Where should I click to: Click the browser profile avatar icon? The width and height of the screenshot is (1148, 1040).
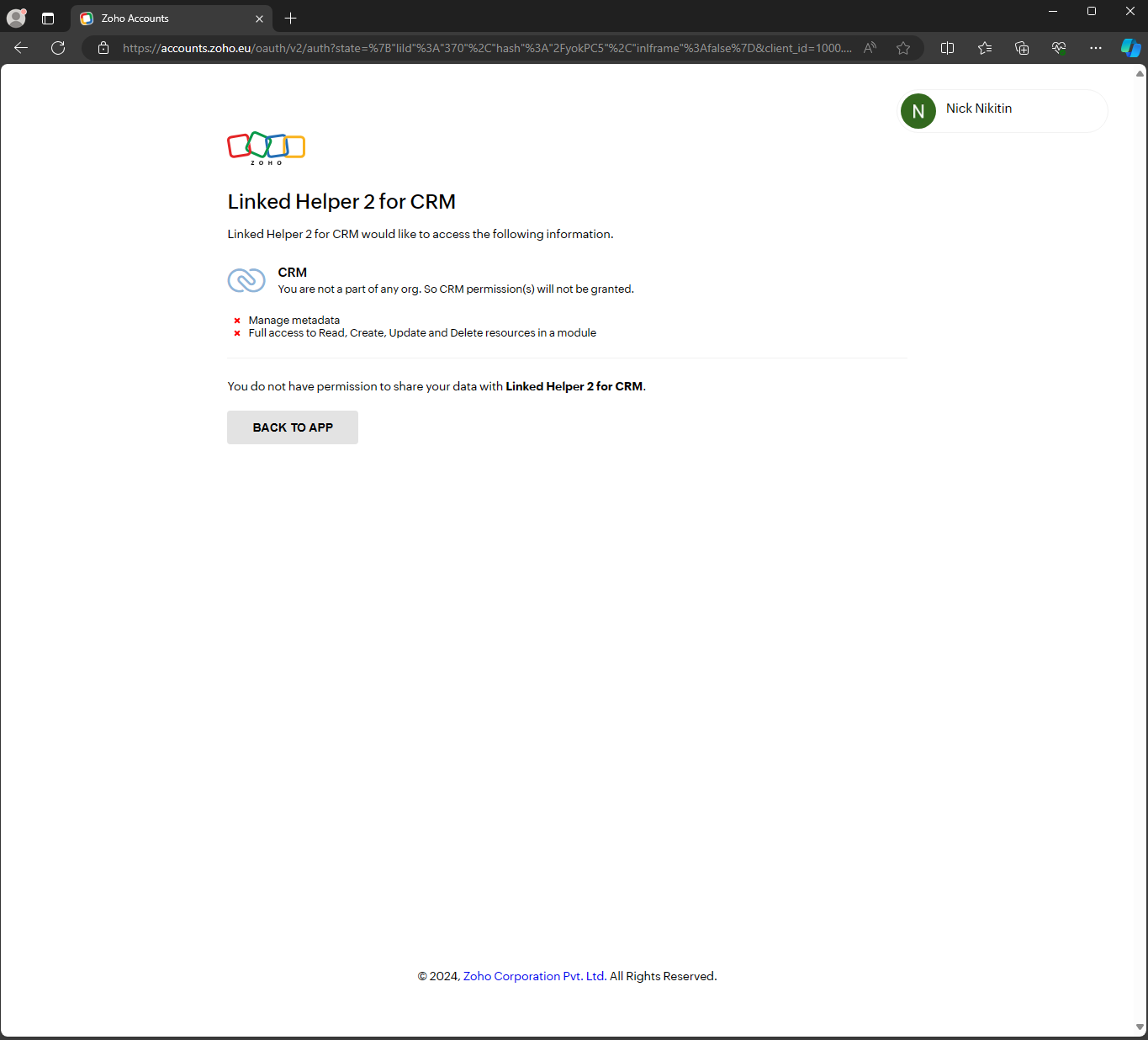coord(17,18)
